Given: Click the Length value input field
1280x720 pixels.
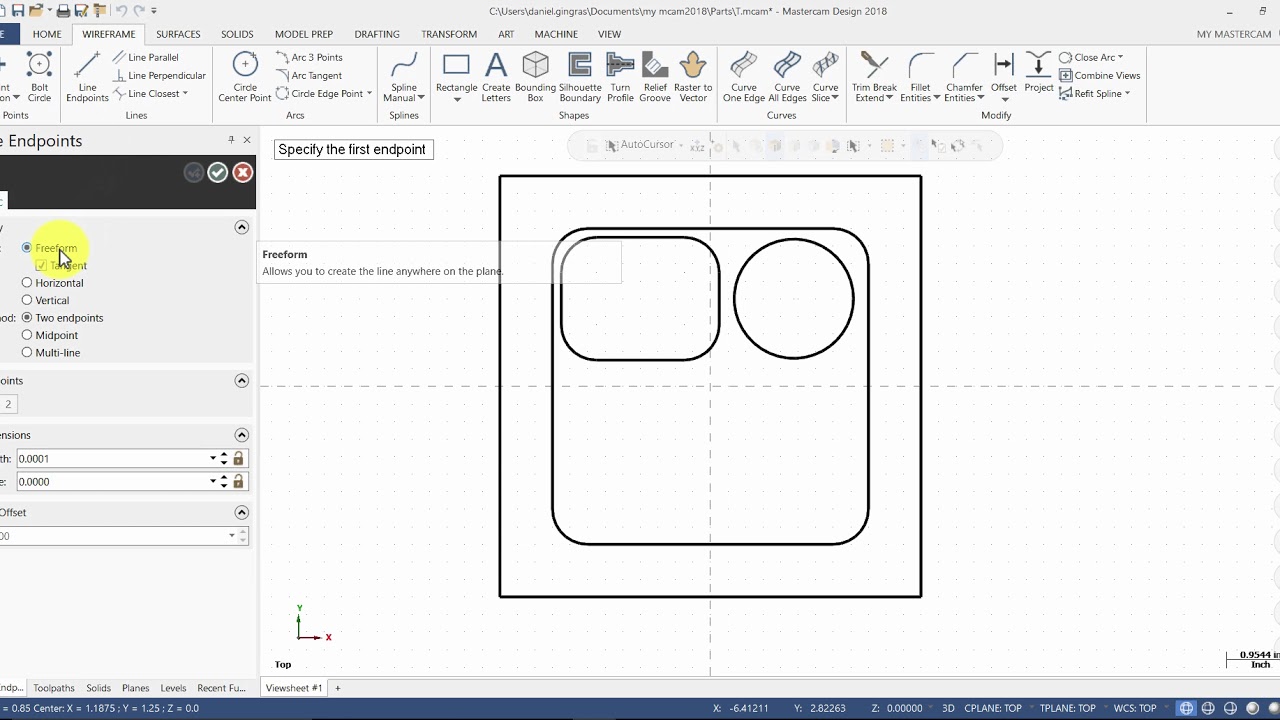Looking at the screenshot, I should [x=113, y=459].
